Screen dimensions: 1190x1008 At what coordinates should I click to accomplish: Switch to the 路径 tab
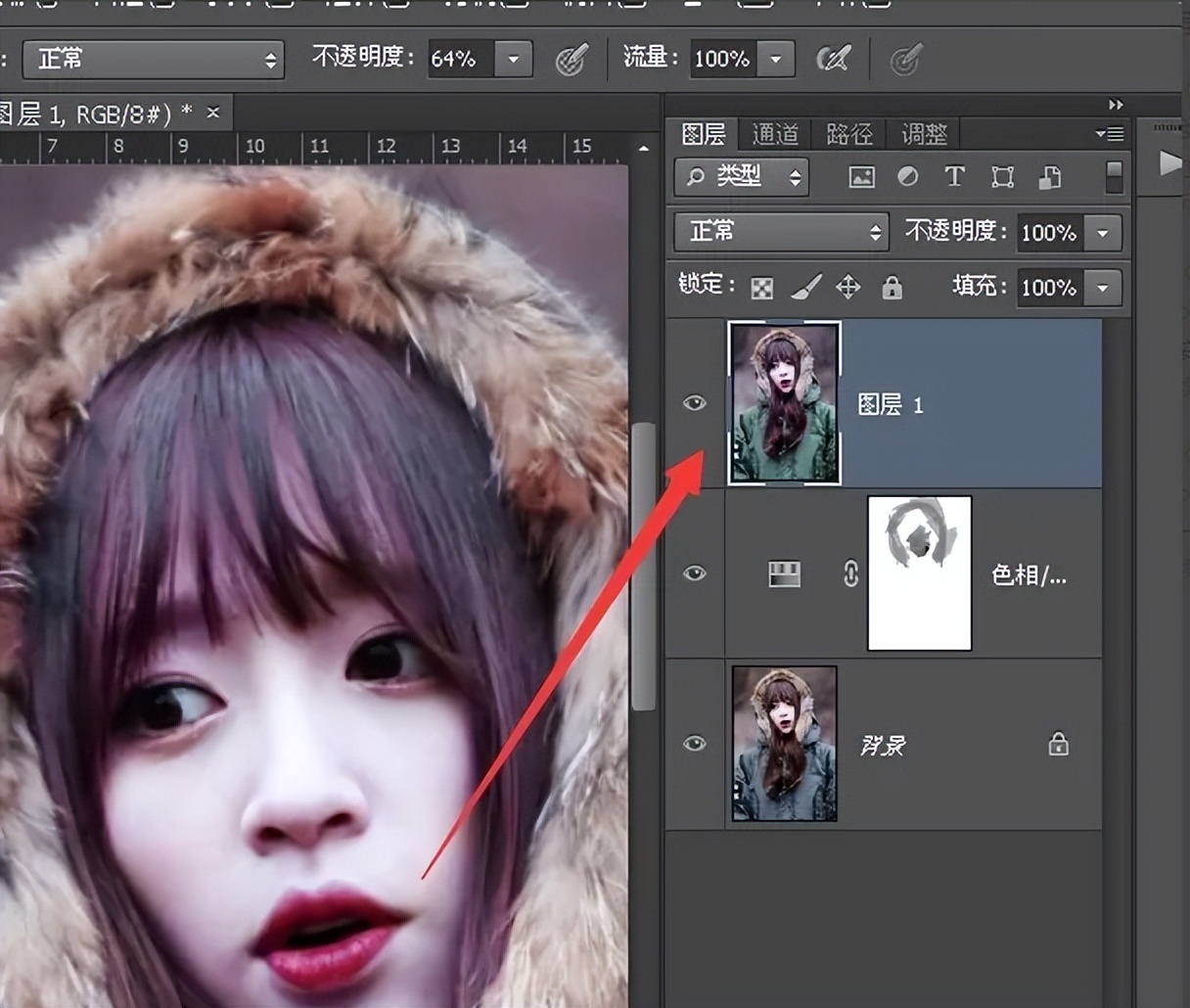tap(848, 133)
